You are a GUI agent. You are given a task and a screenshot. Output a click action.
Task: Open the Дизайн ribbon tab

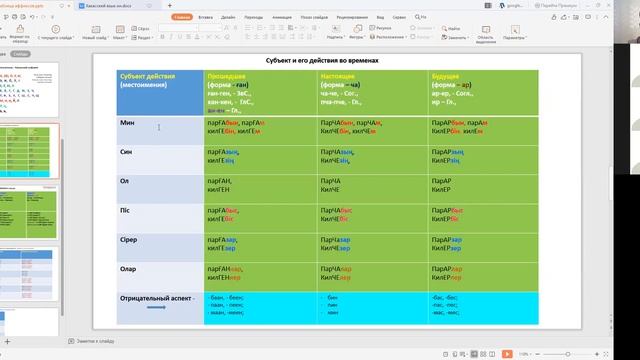(228, 17)
